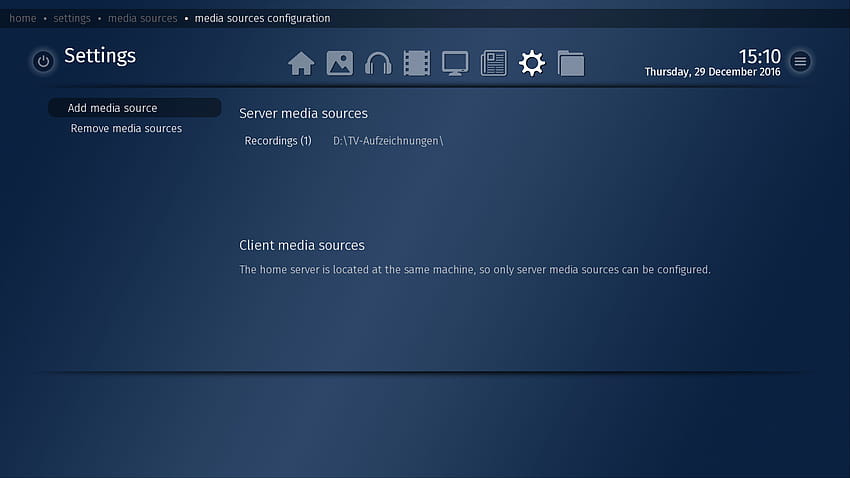Select Remove media sources

pyautogui.click(x=126, y=128)
